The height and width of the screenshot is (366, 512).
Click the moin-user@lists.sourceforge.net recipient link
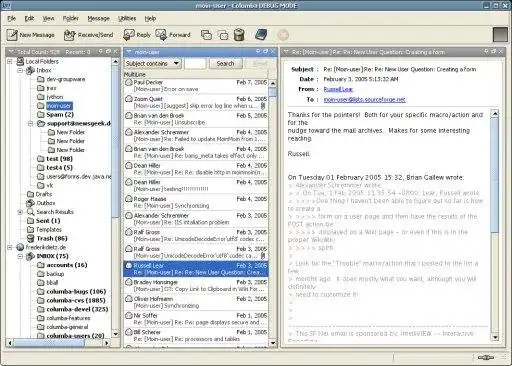point(365,100)
